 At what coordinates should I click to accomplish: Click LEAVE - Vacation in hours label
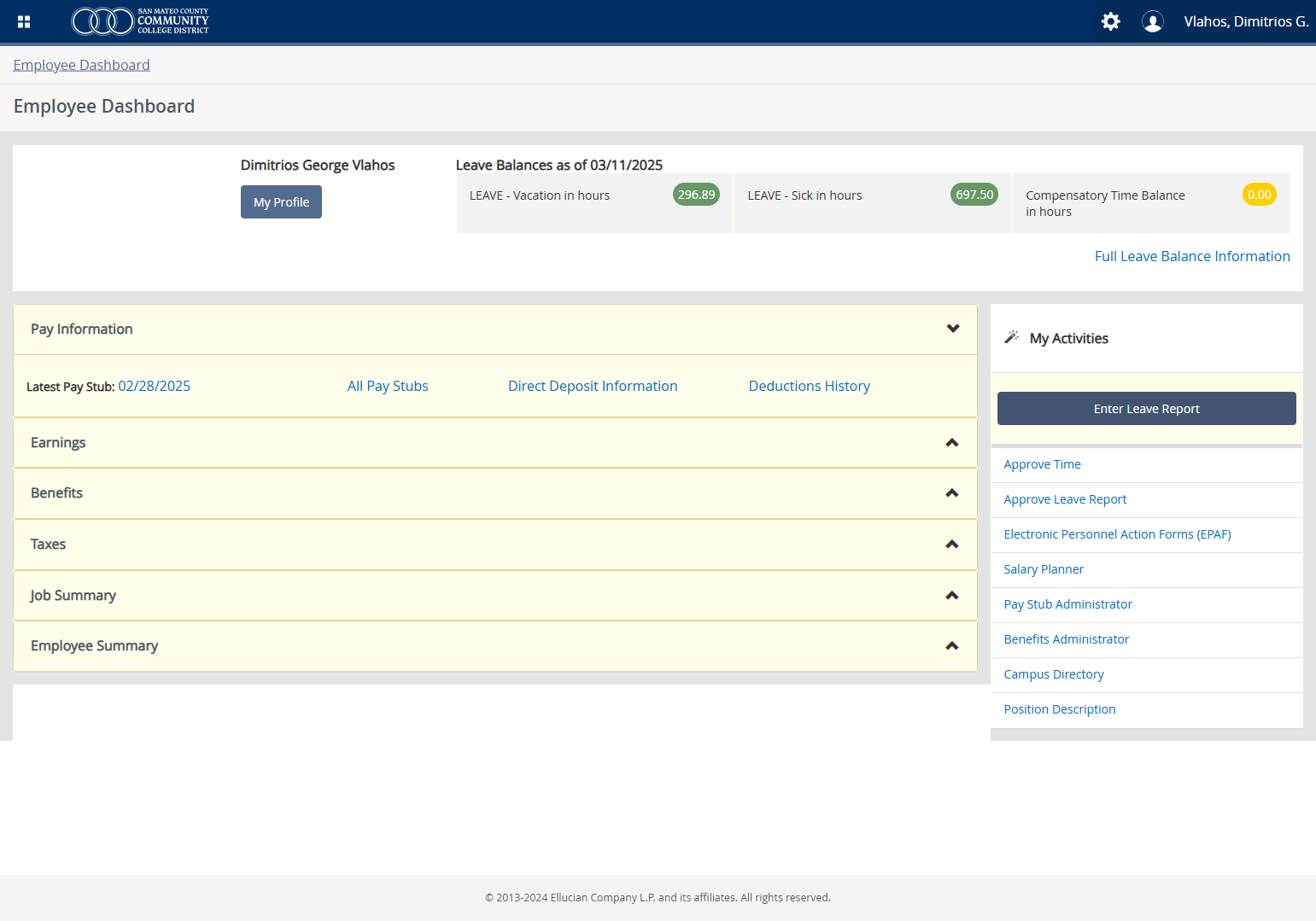540,195
